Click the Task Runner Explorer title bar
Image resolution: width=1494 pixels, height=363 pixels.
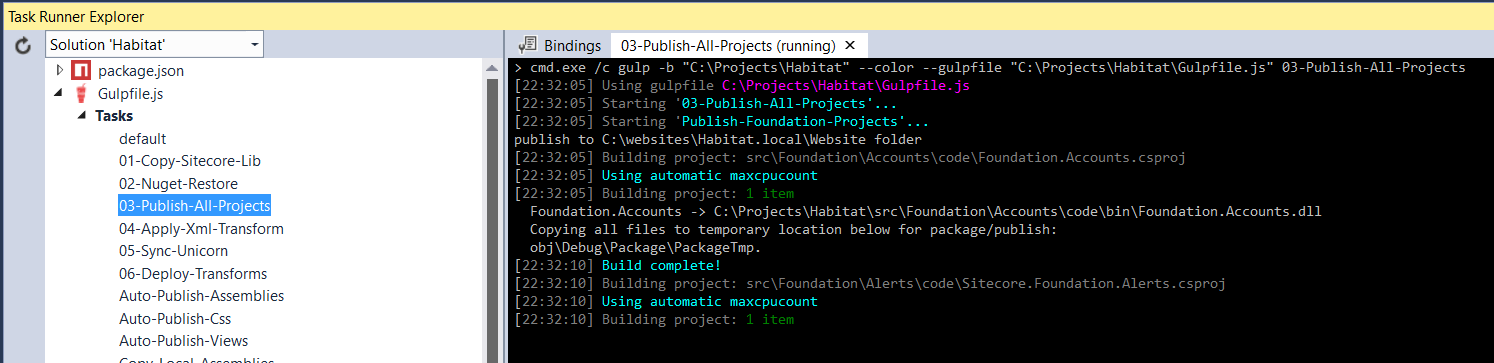coord(747,16)
